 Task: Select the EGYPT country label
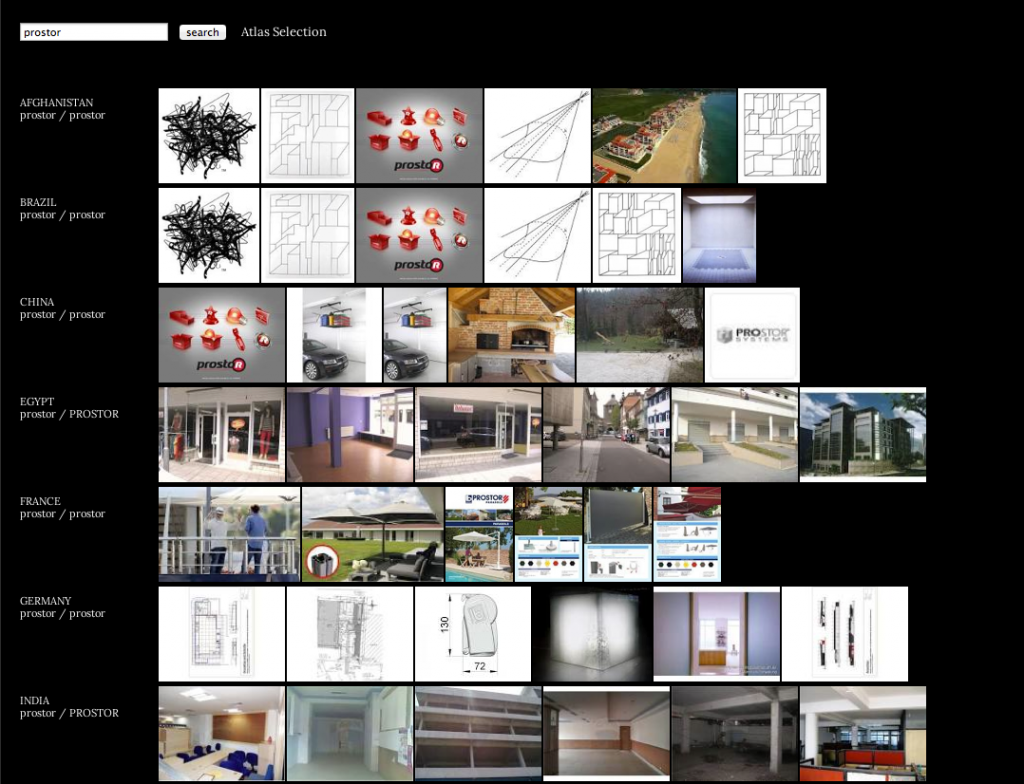(x=37, y=402)
